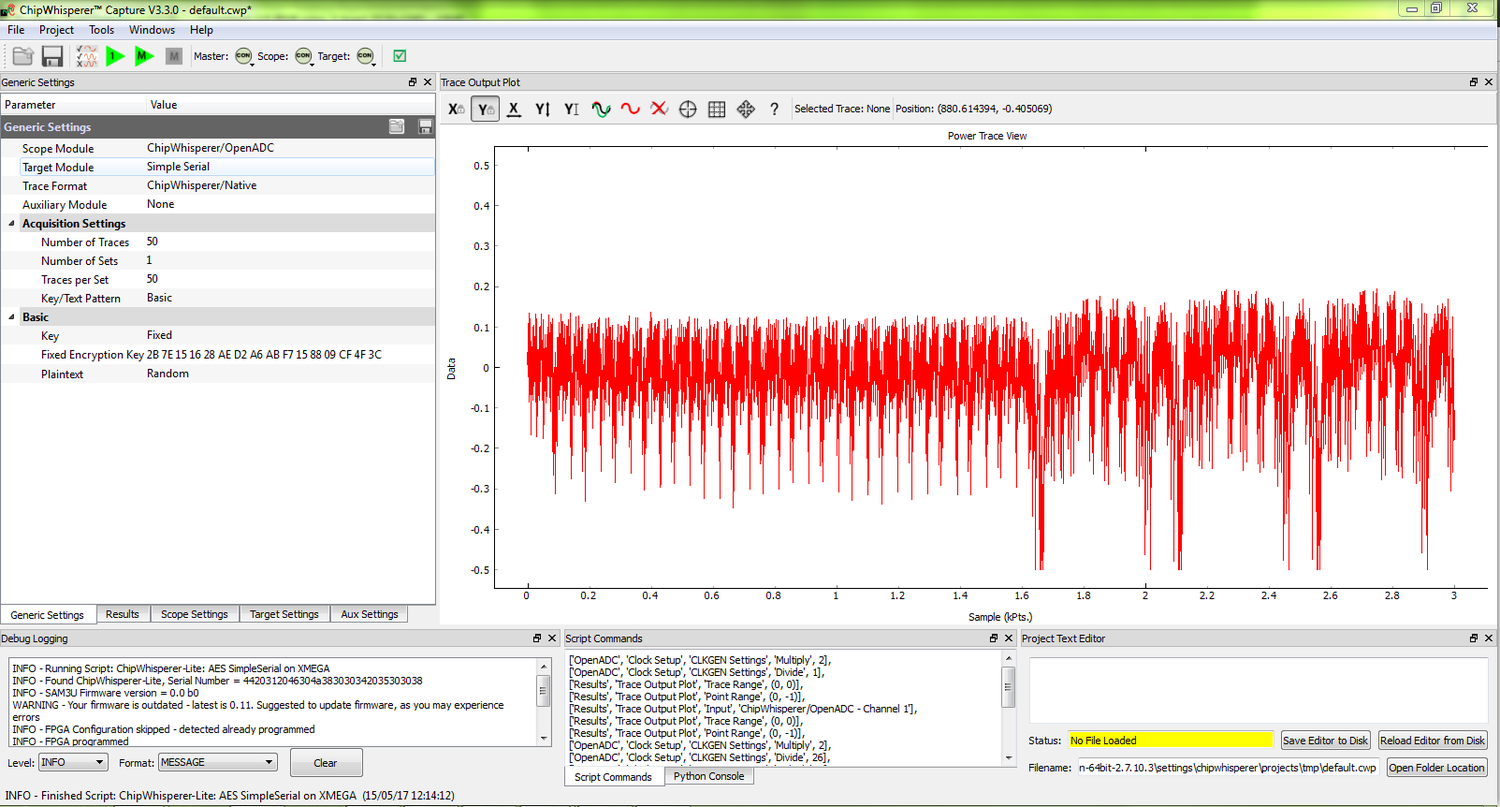1500x807 pixels.
Task: Enable the X-axis autorange toggle
Action: 514,109
